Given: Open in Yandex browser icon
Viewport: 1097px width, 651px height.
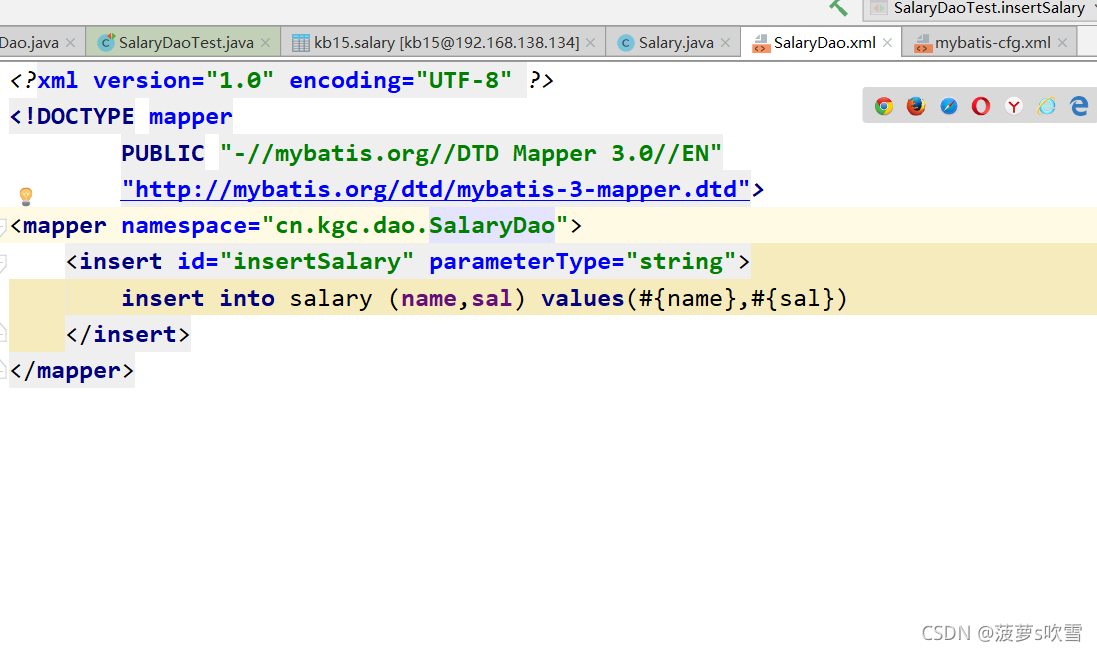Looking at the screenshot, I should 1014,106.
